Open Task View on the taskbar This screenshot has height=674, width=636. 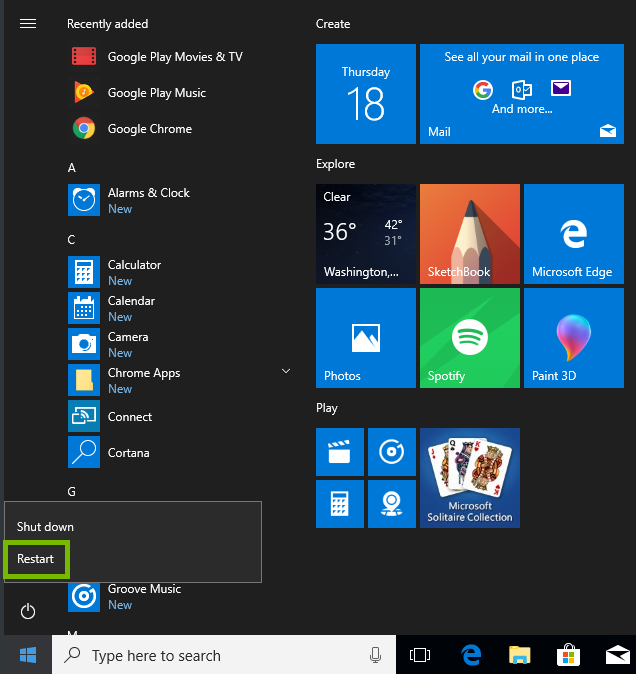[x=420, y=655]
